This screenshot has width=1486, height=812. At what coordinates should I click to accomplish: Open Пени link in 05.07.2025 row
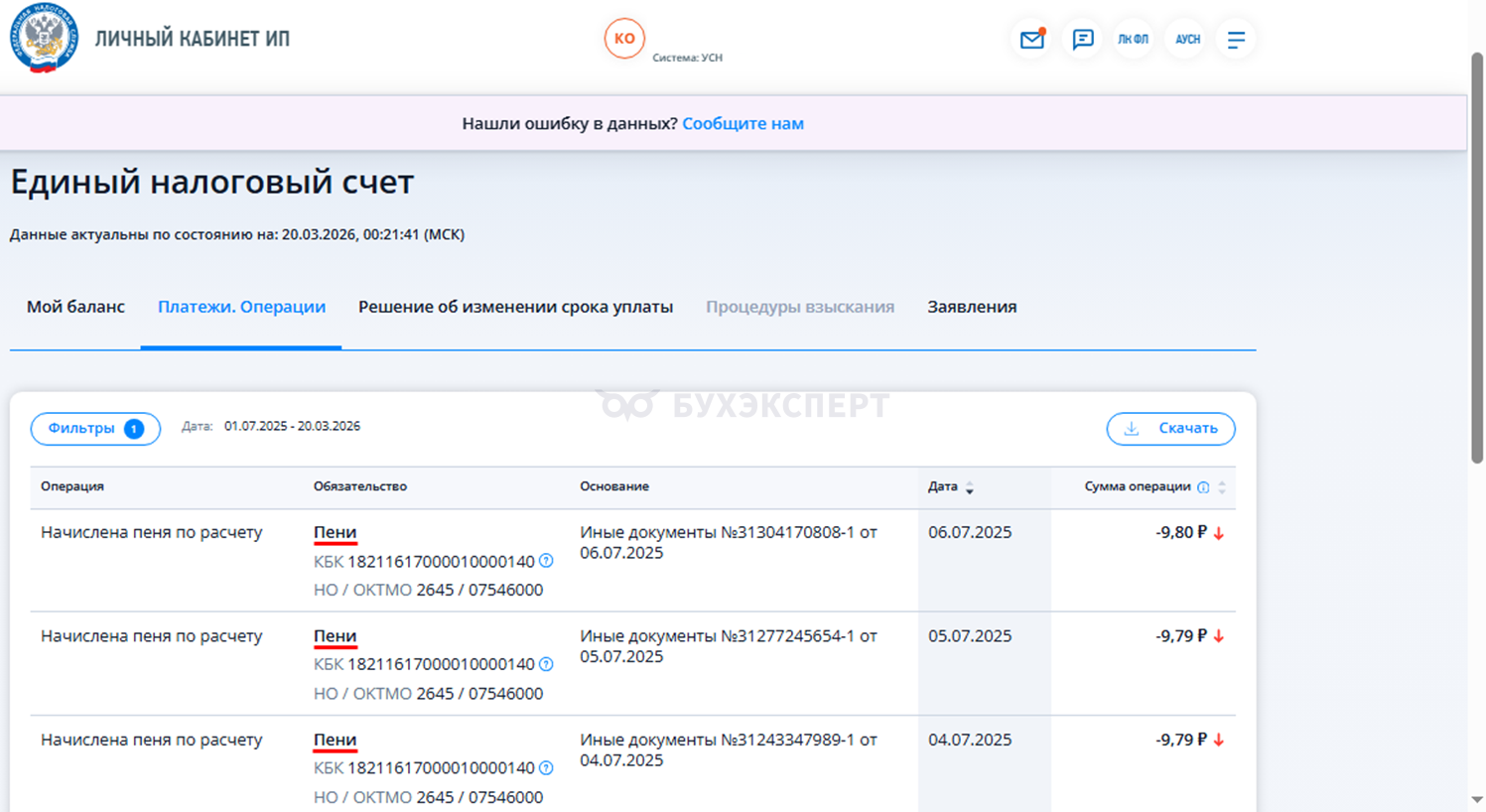coord(335,636)
